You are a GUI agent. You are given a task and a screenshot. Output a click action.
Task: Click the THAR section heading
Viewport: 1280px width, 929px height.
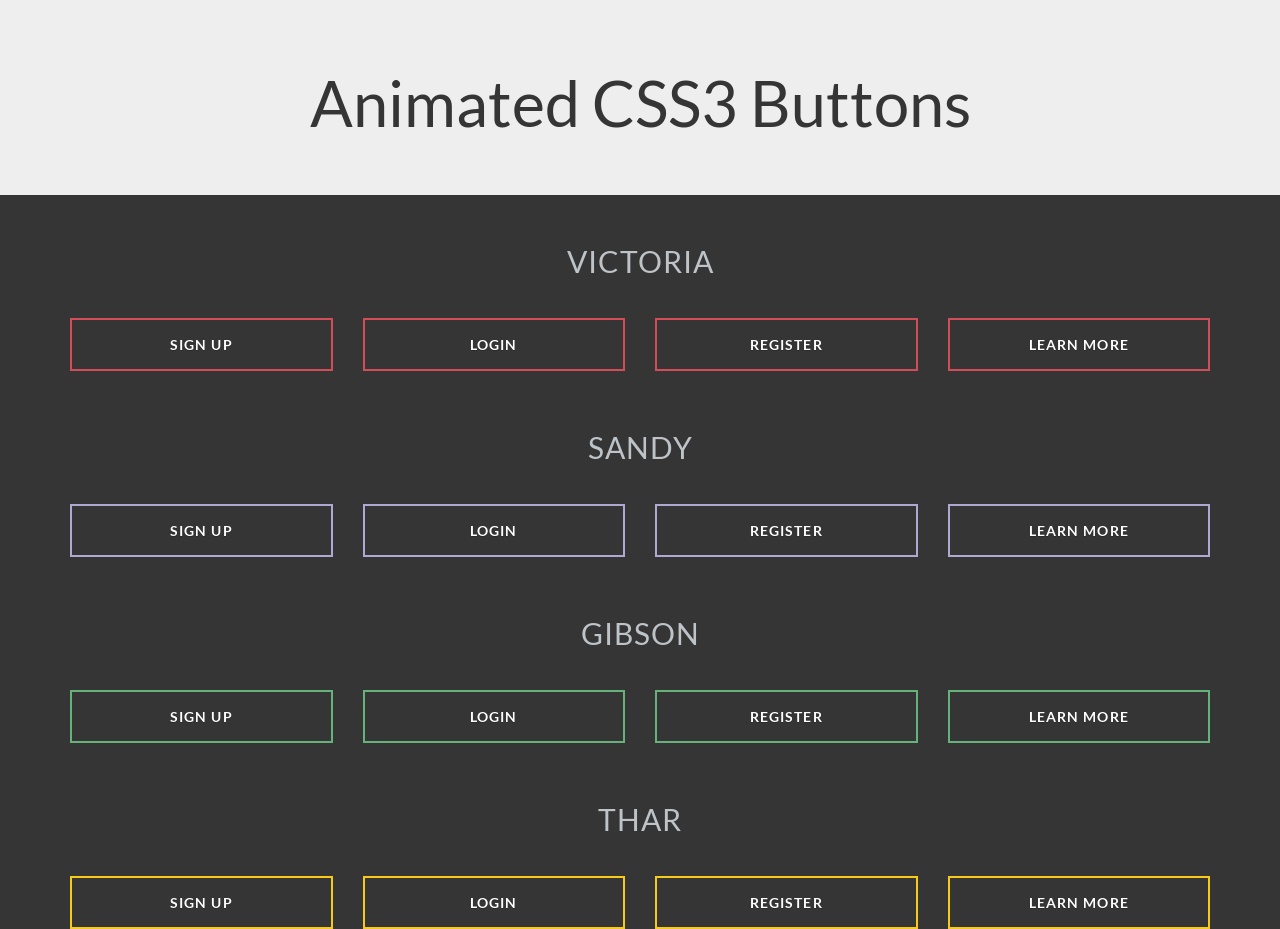point(640,820)
